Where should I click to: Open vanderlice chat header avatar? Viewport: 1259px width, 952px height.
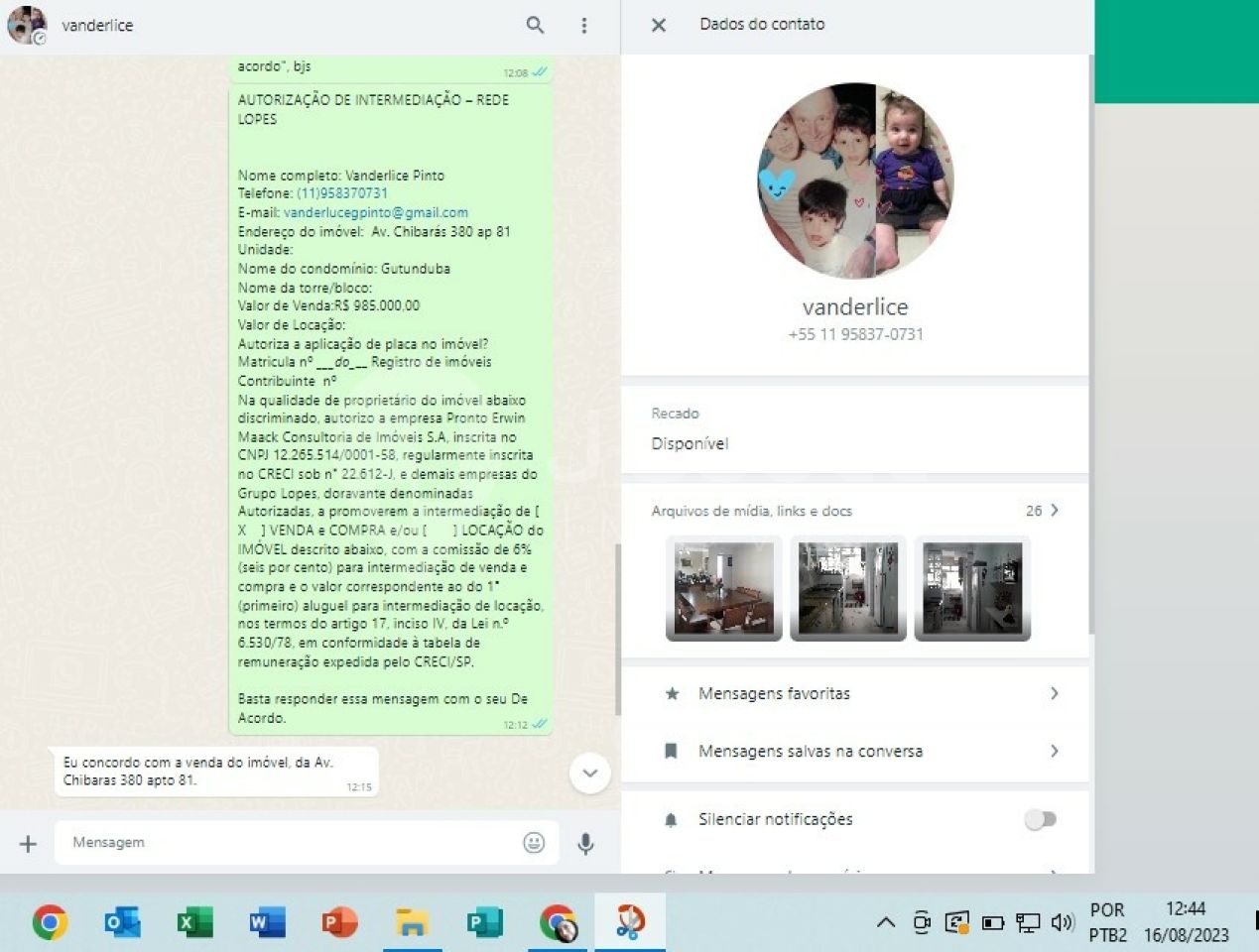27,25
